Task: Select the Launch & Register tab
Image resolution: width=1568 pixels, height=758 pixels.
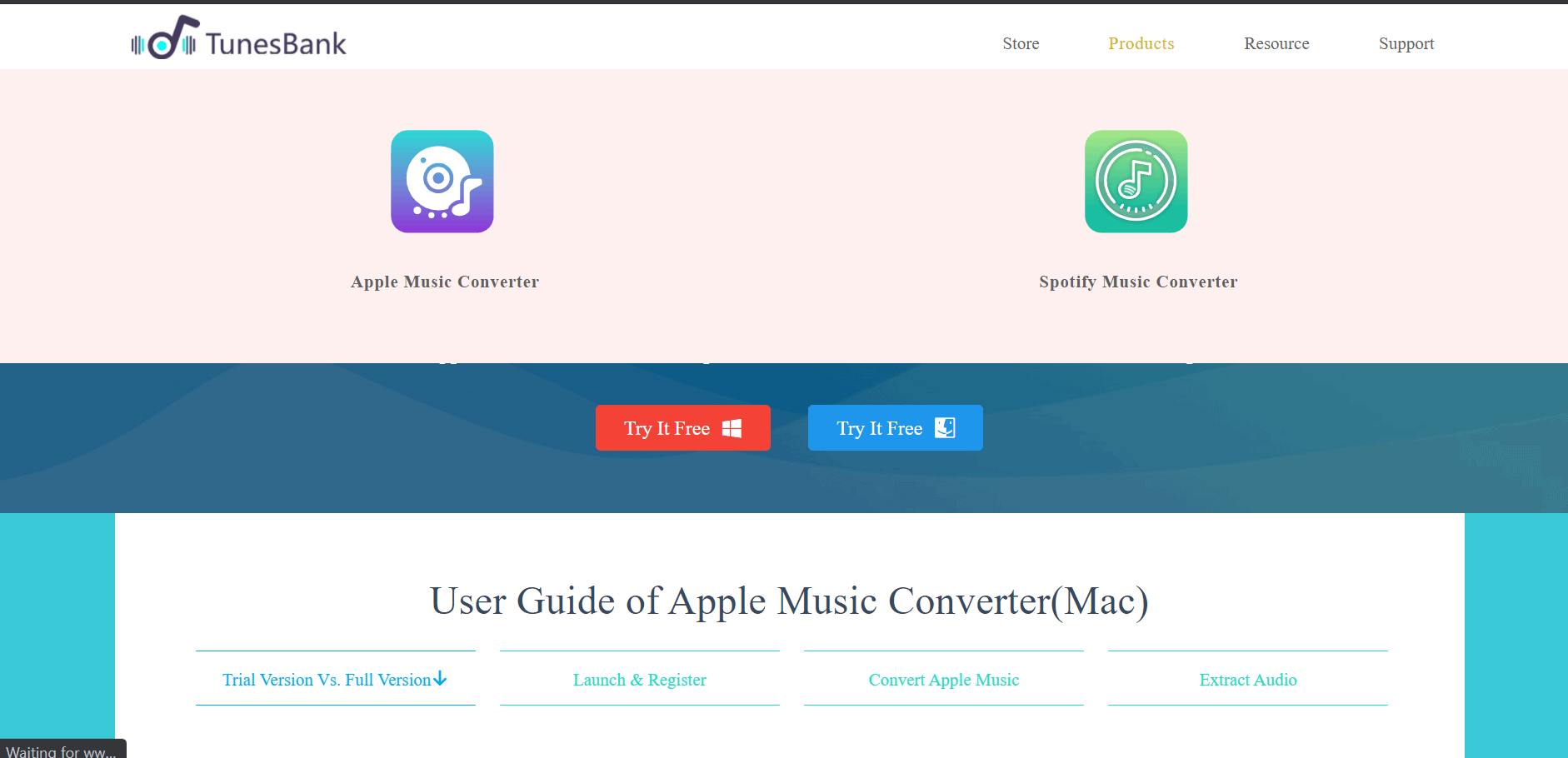Action: pyautogui.click(x=640, y=679)
